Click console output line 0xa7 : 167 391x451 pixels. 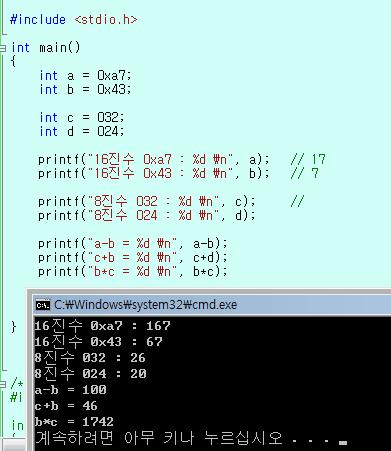click(x=103, y=326)
